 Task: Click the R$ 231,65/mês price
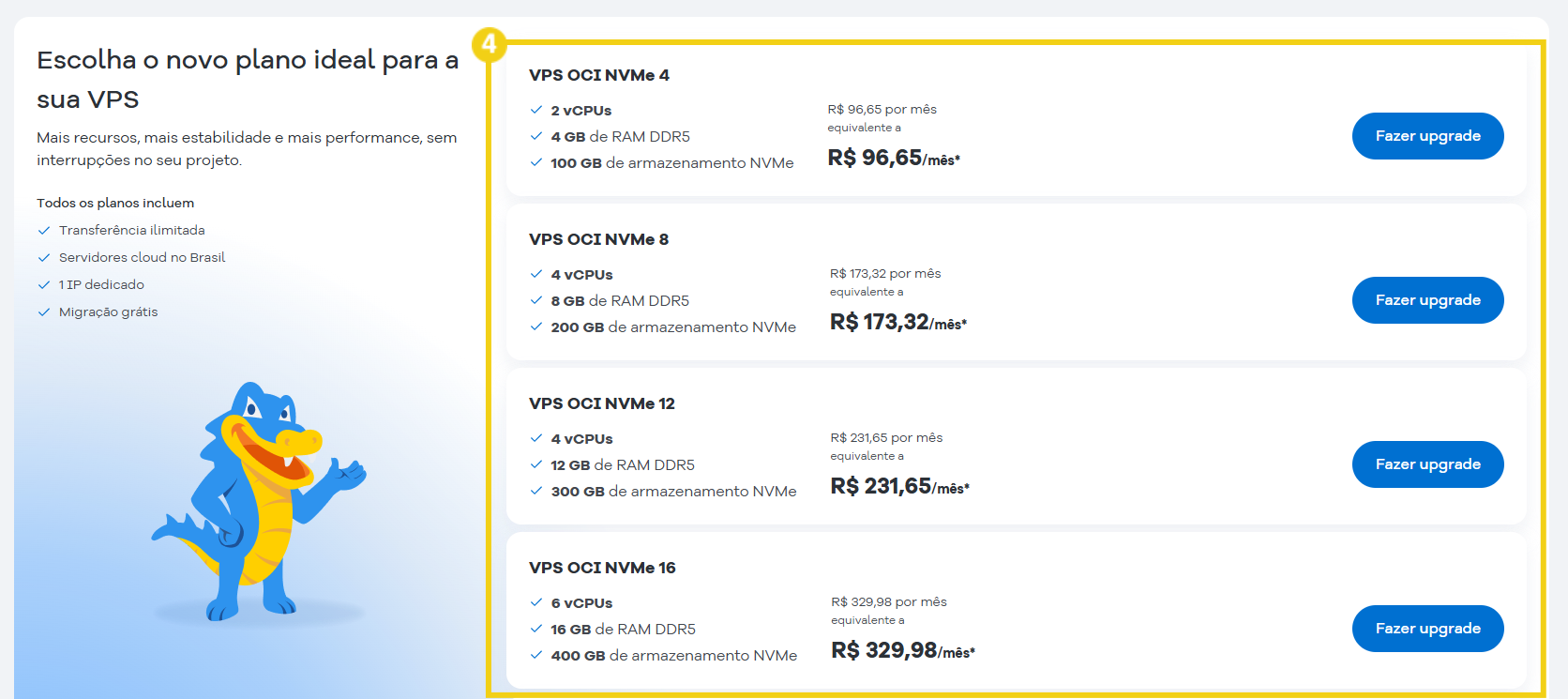click(x=900, y=486)
